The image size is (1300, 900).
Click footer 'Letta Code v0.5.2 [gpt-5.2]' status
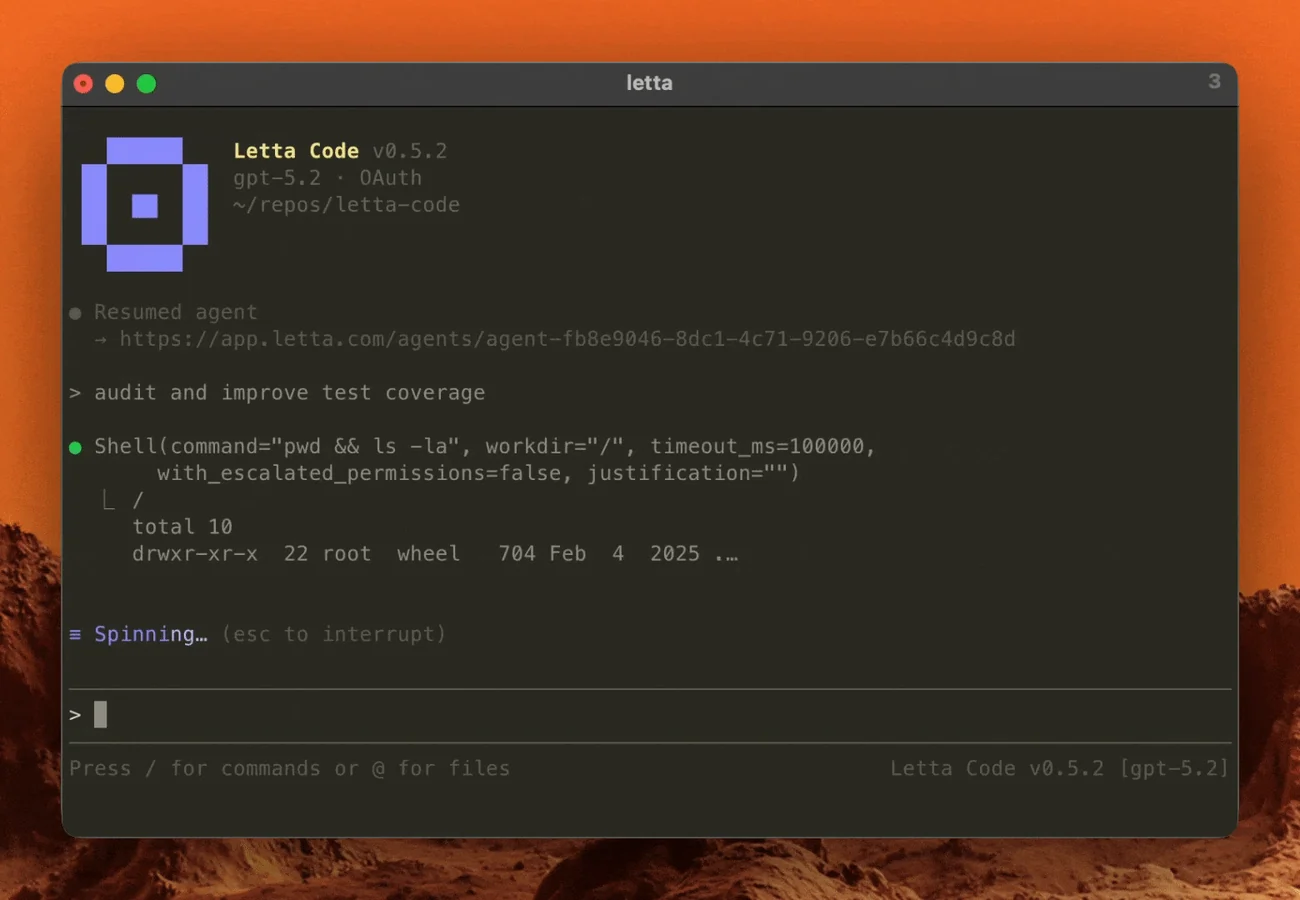click(x=1060, y=768)
